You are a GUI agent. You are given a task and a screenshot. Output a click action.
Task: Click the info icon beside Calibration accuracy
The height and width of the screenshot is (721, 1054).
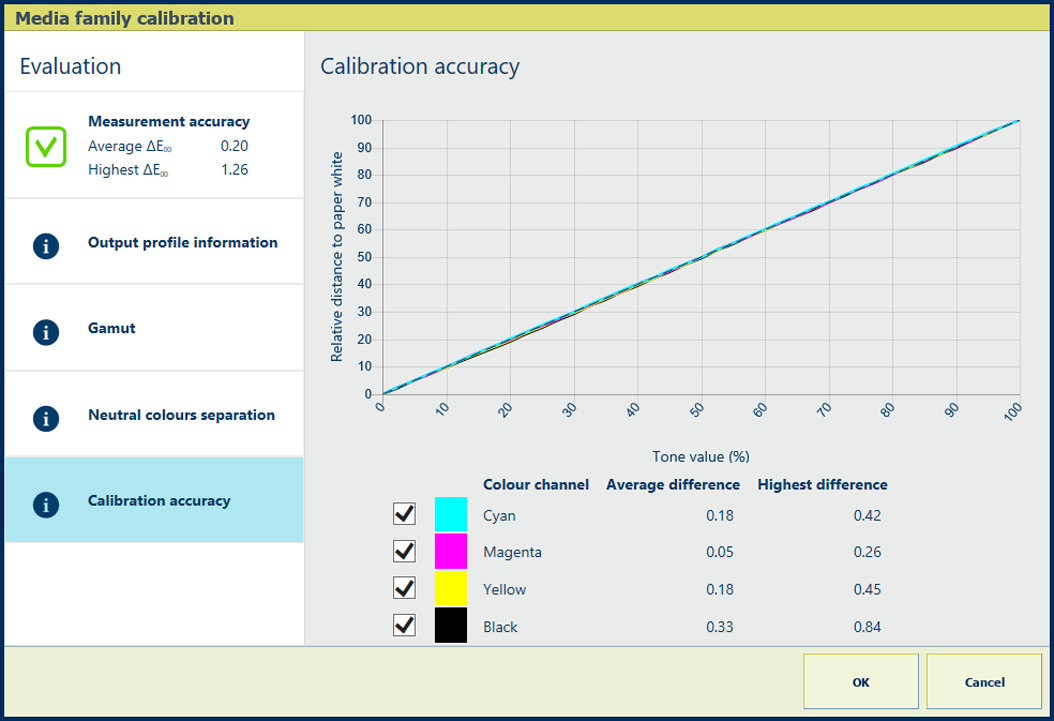click(46, 503)
